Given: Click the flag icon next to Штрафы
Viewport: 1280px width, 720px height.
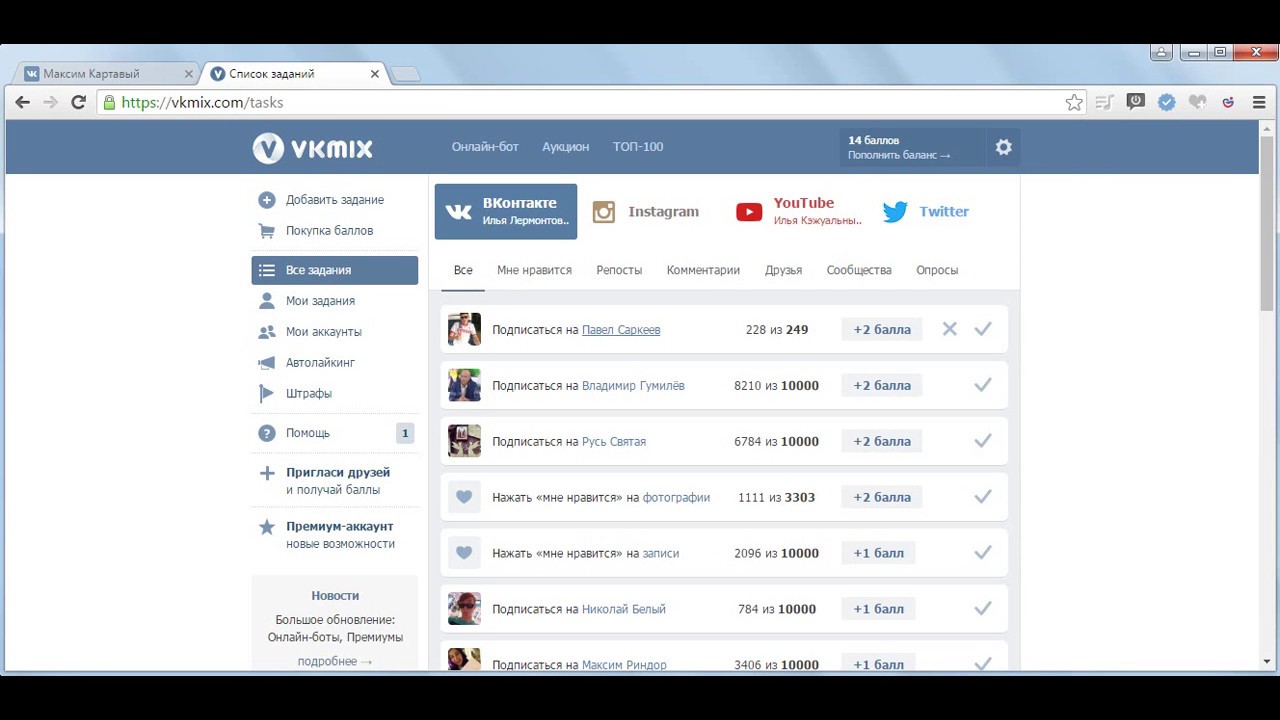Looking at the screenshot, I should pyautogui.click(x=267, y=394).
